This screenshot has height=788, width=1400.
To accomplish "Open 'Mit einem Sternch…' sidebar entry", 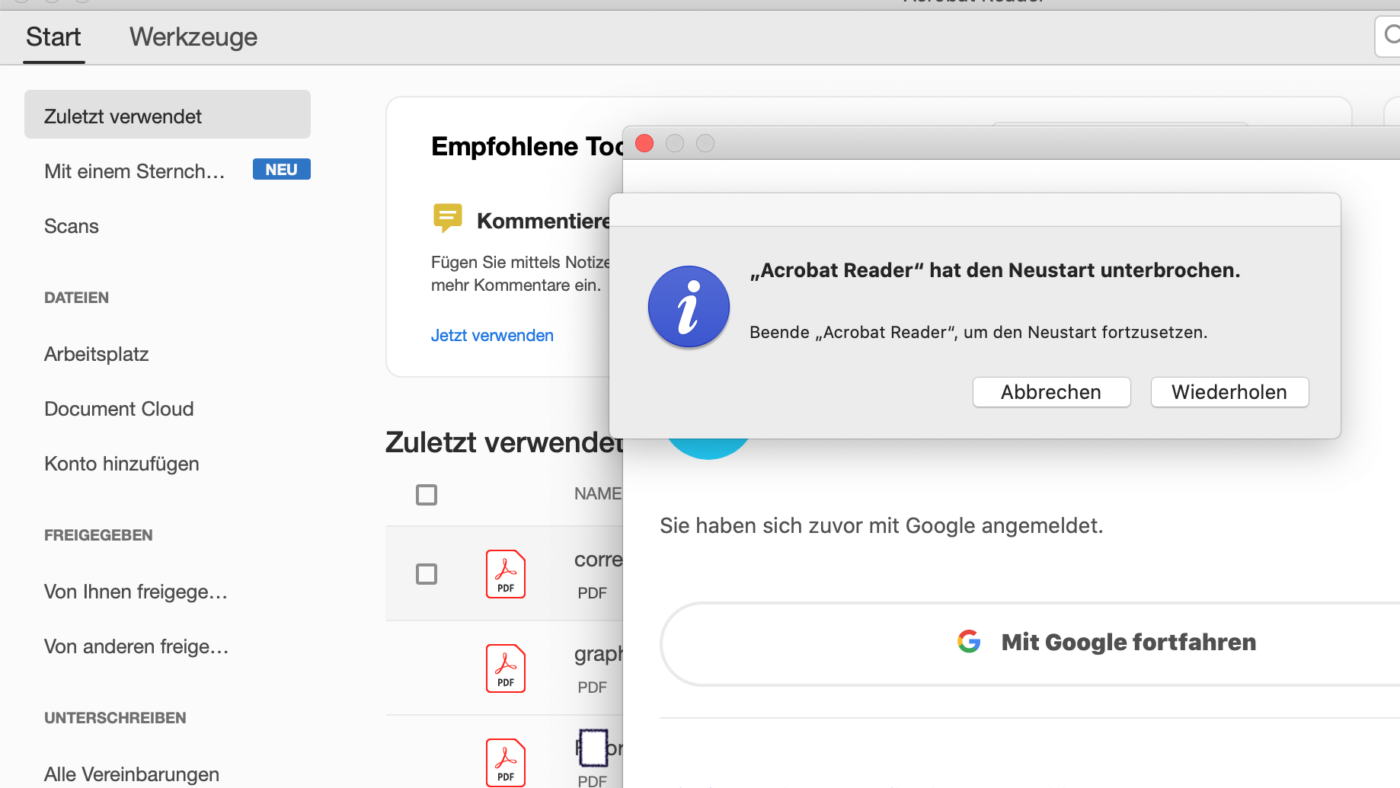I will click(x=134, y=171).
